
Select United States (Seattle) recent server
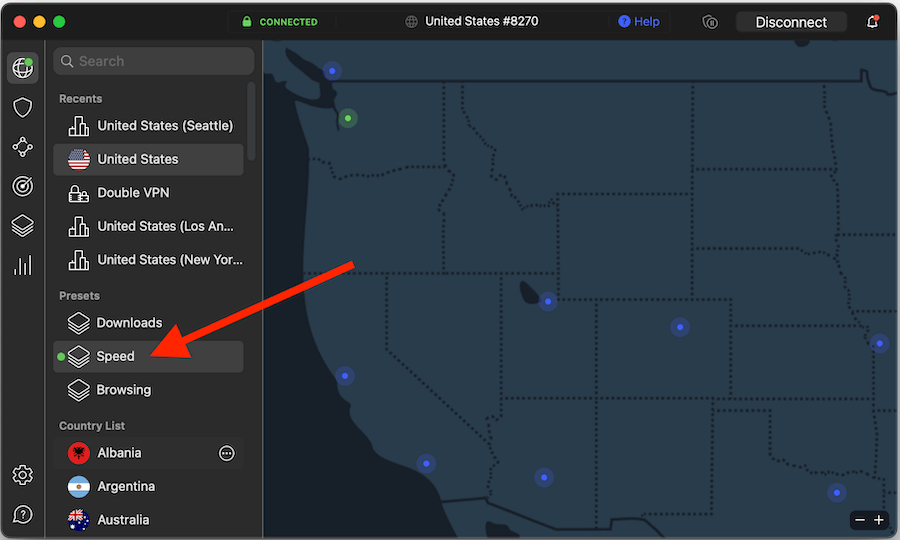(148, 126)
